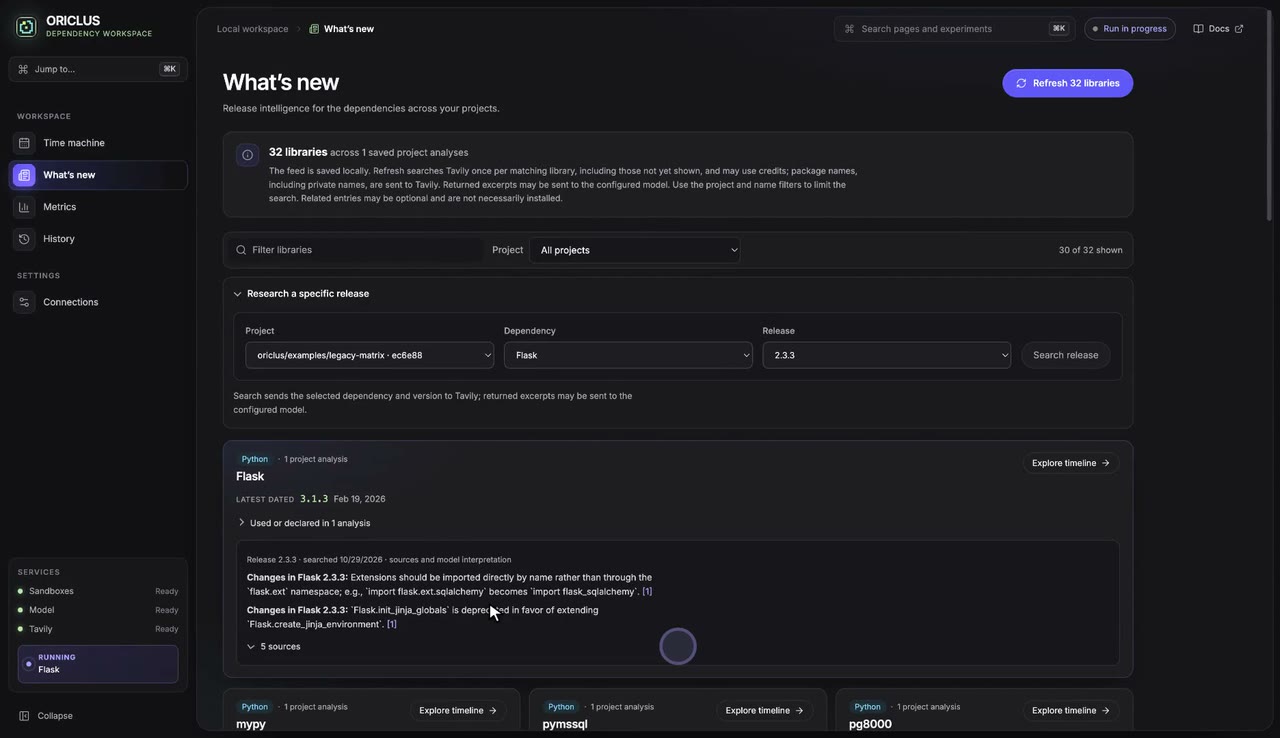Screen dimensions: 1280x738
Task: Open the Jump to command box
Action: (x=98, y=69)
